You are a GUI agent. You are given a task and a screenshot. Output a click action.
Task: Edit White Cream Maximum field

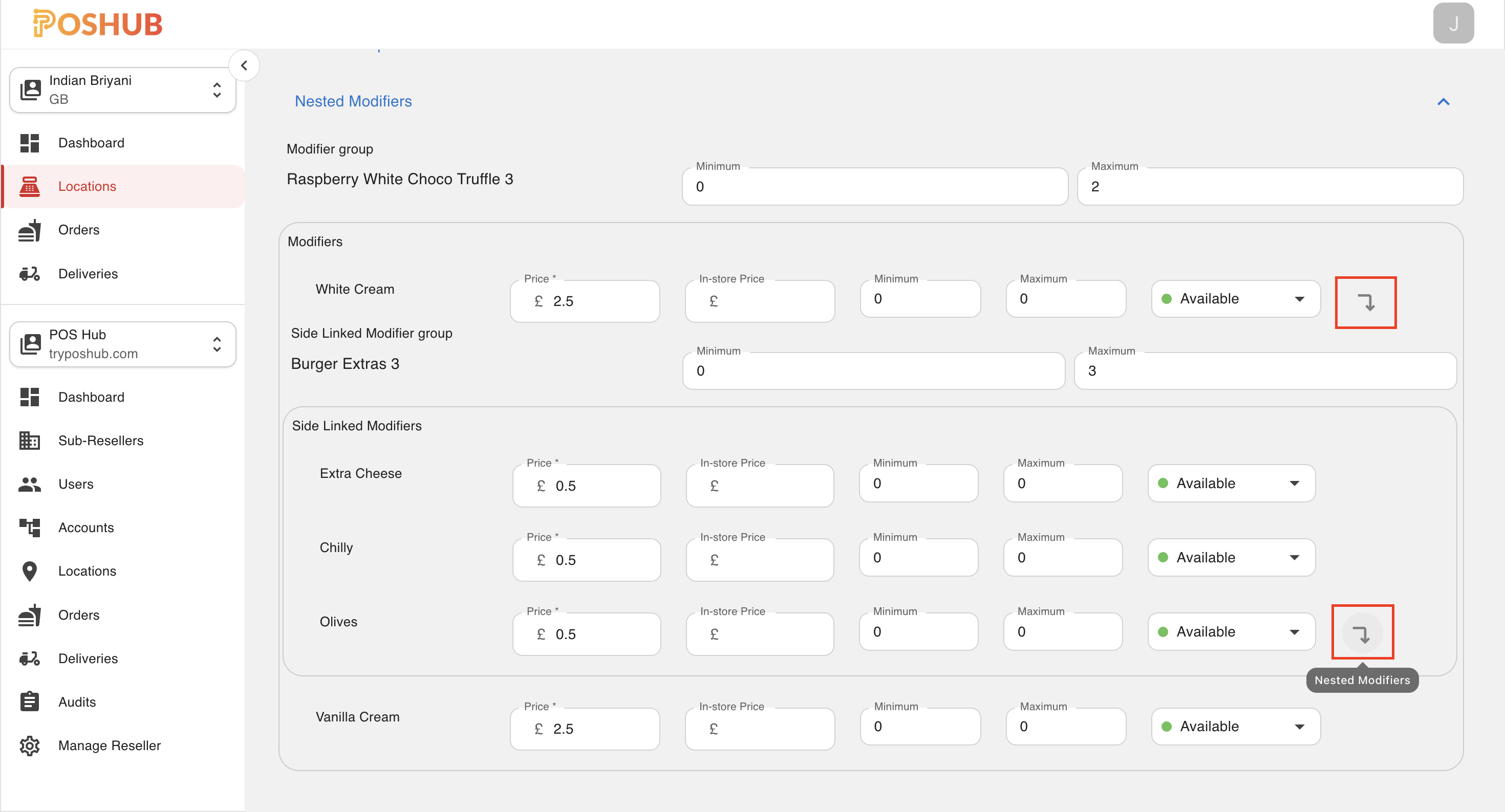1066,299
